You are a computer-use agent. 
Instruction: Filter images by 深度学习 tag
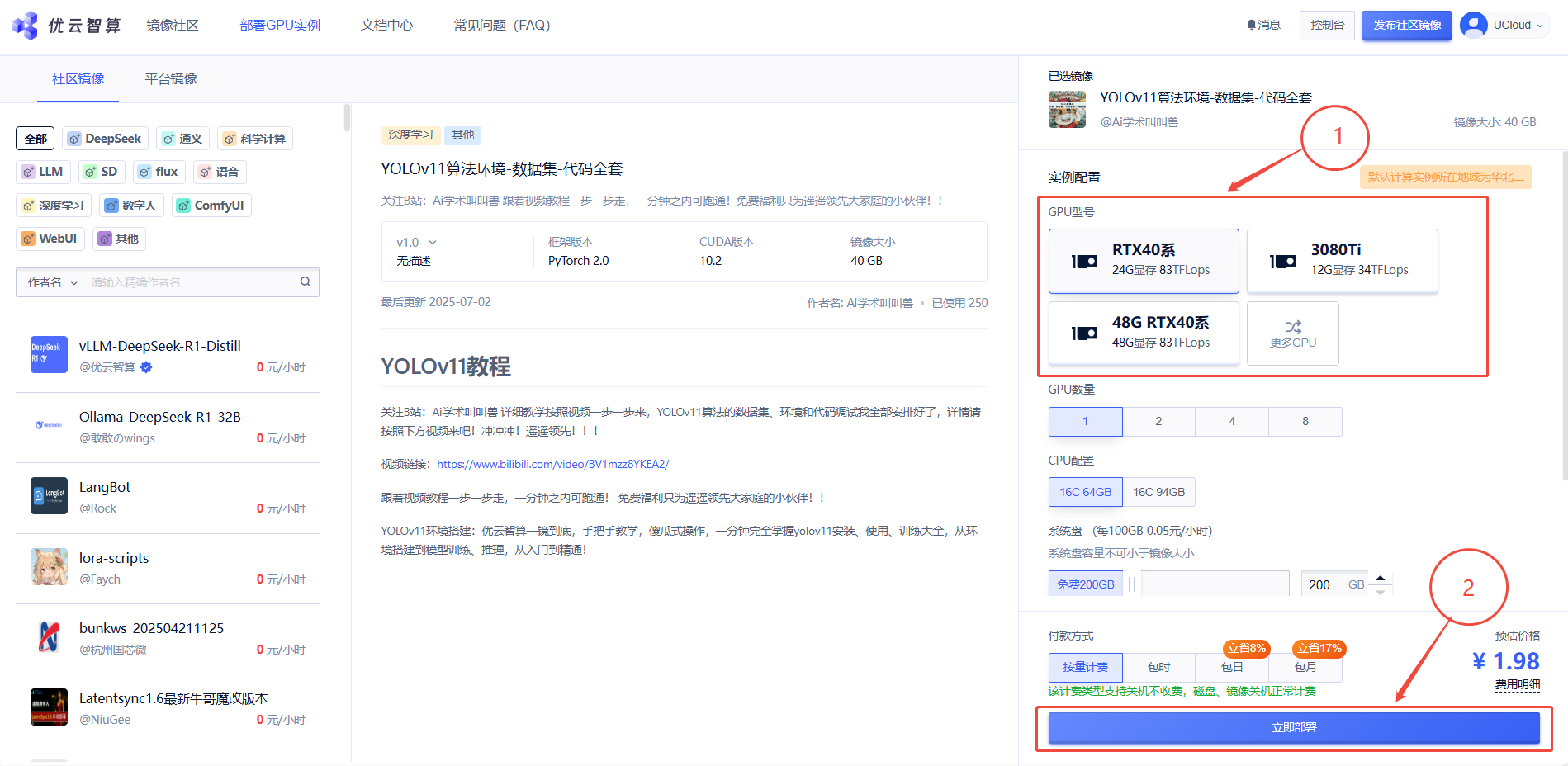[54, 206]
